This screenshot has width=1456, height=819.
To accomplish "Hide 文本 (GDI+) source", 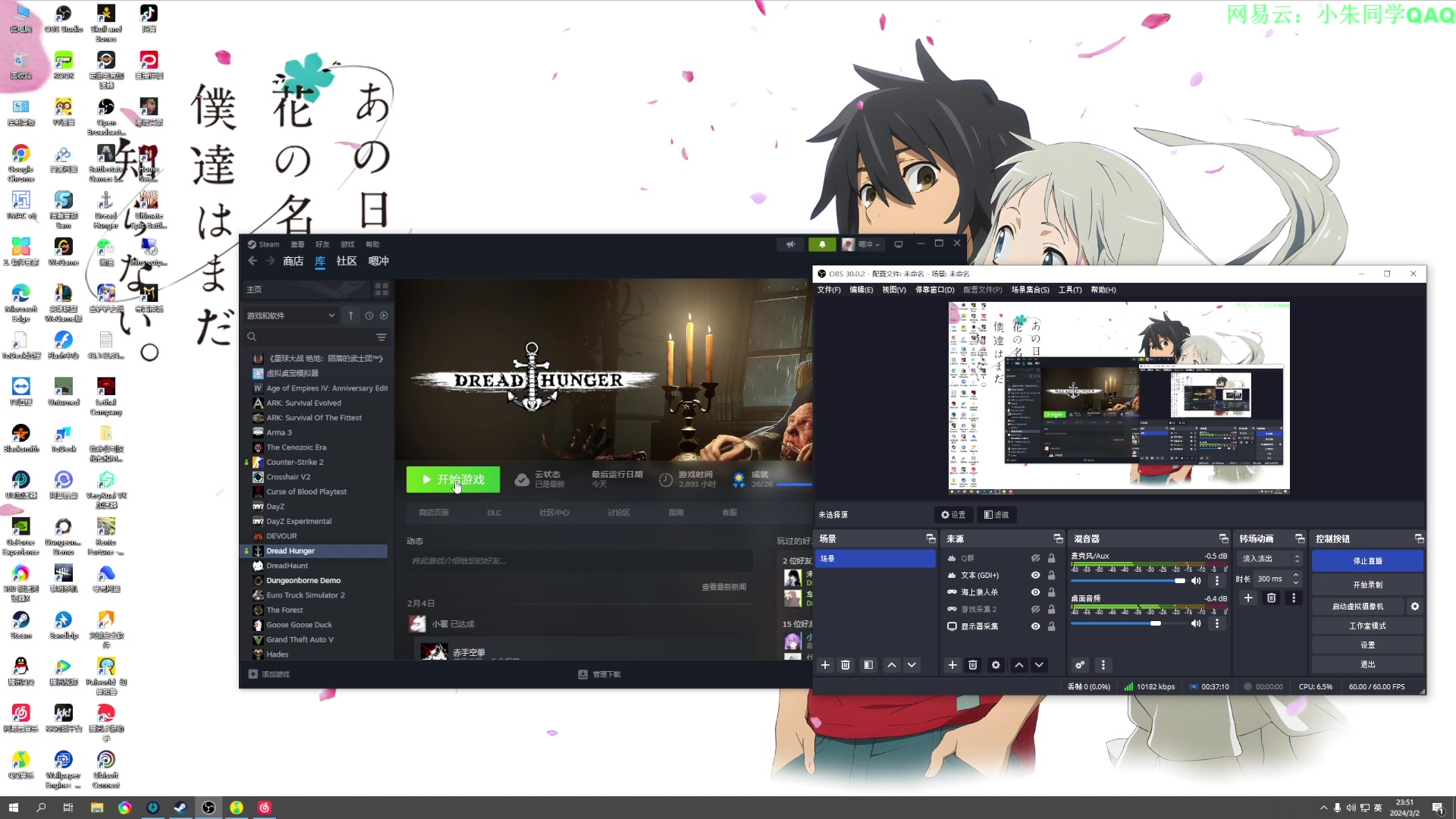I will [1035, 576].
